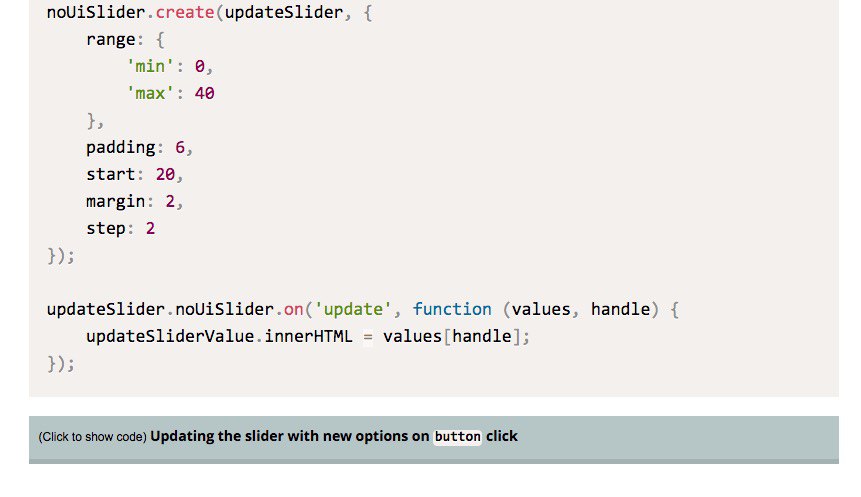Click the 'range: {' code line
Image resolution: width=861 pixels, height=497 pixels.
pos(125,40)
